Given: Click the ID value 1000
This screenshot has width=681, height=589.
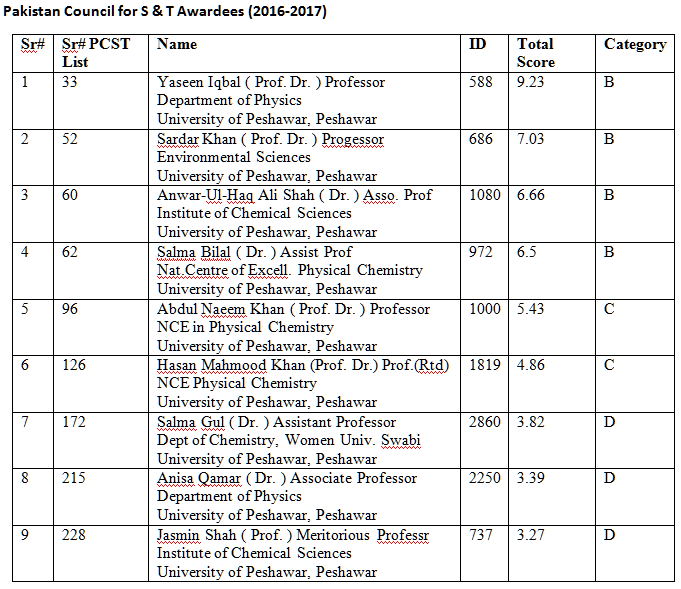Looking at the screenshot, I should point(485,308).
